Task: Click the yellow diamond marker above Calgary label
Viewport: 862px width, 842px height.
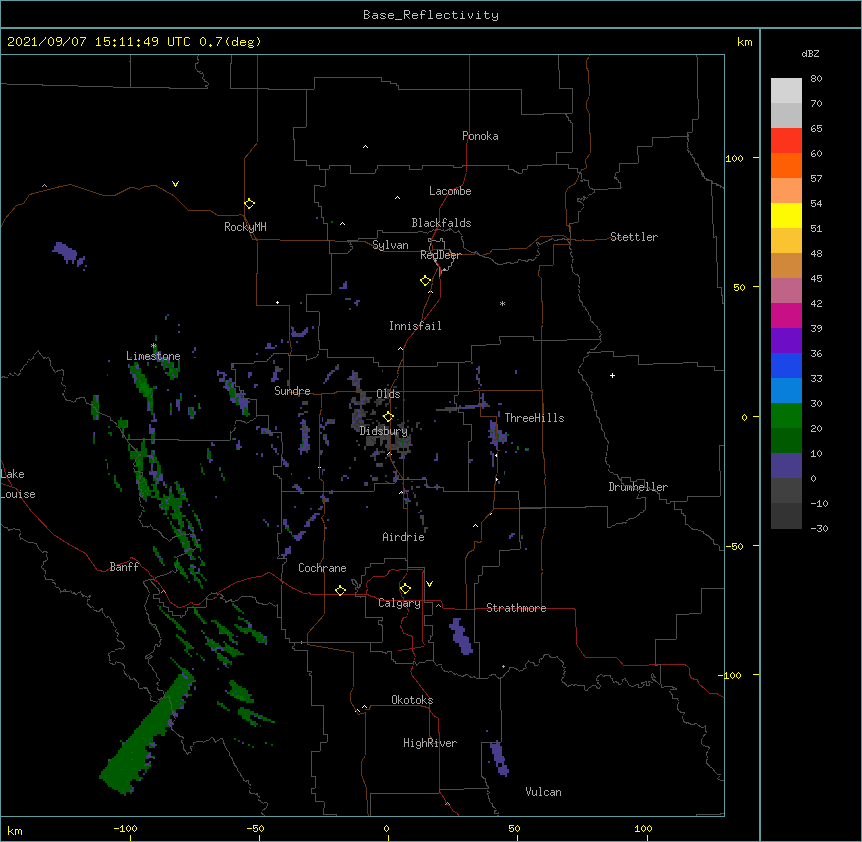Action: 405,589
